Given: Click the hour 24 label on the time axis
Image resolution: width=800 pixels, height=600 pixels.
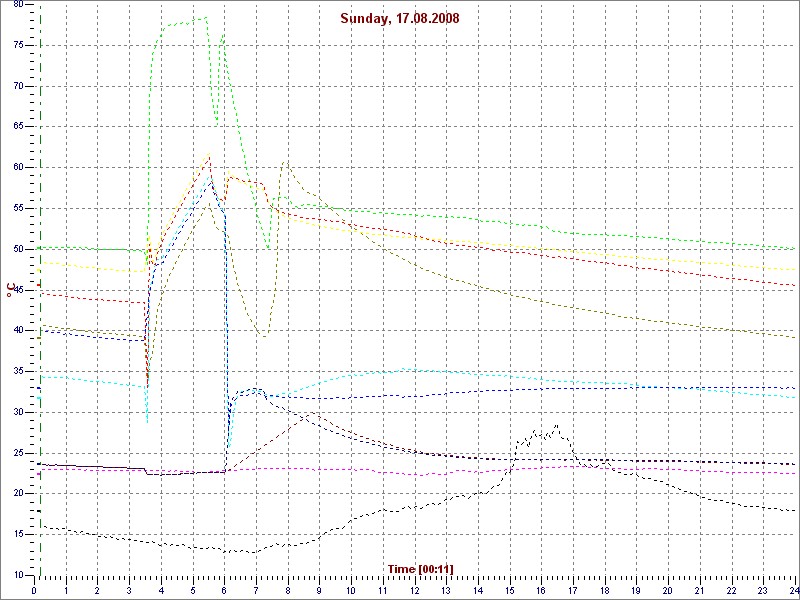Looking at the screenshot, I should 793,591.
